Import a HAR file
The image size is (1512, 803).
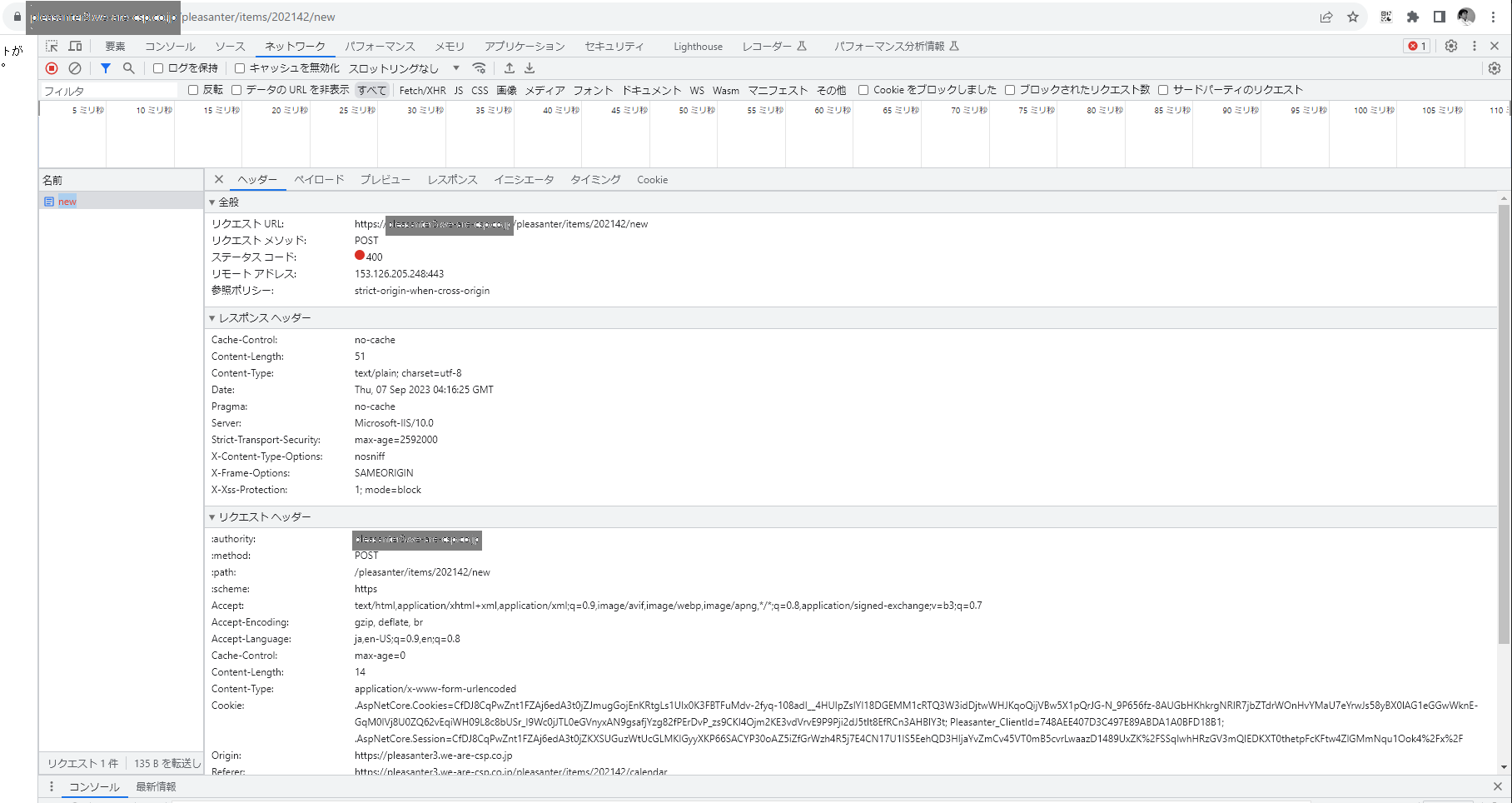tap(510, 68)
